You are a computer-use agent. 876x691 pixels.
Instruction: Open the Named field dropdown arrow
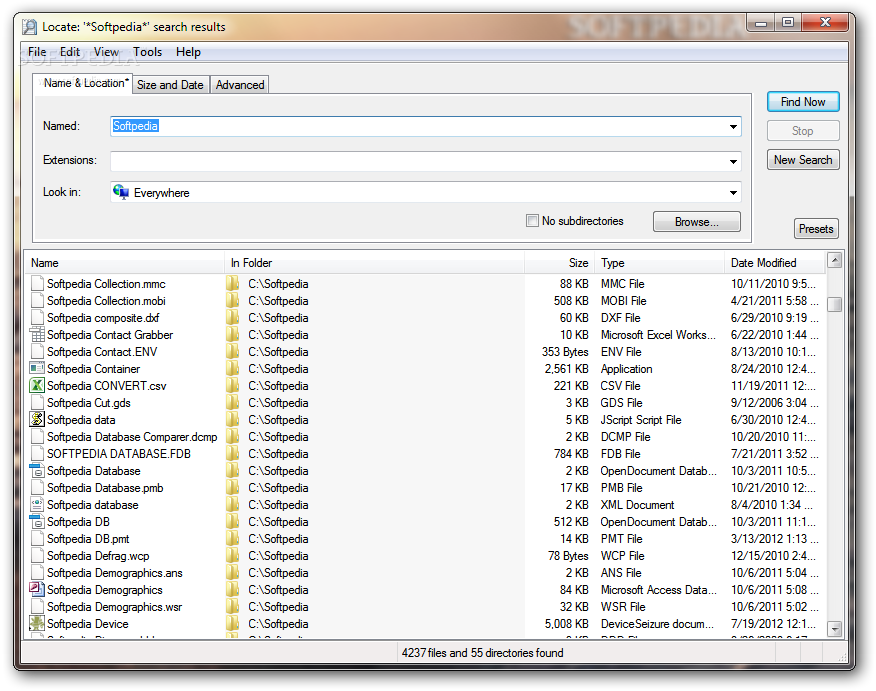coord(733,126)
